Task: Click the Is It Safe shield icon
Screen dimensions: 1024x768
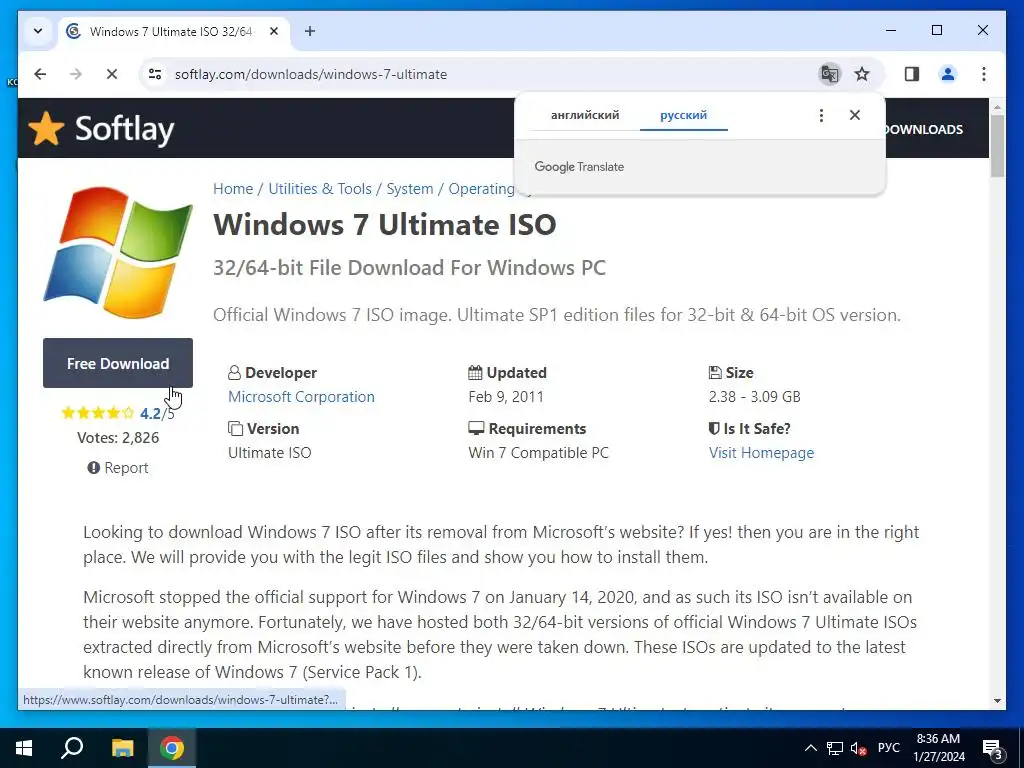Action: click(714, 428)
